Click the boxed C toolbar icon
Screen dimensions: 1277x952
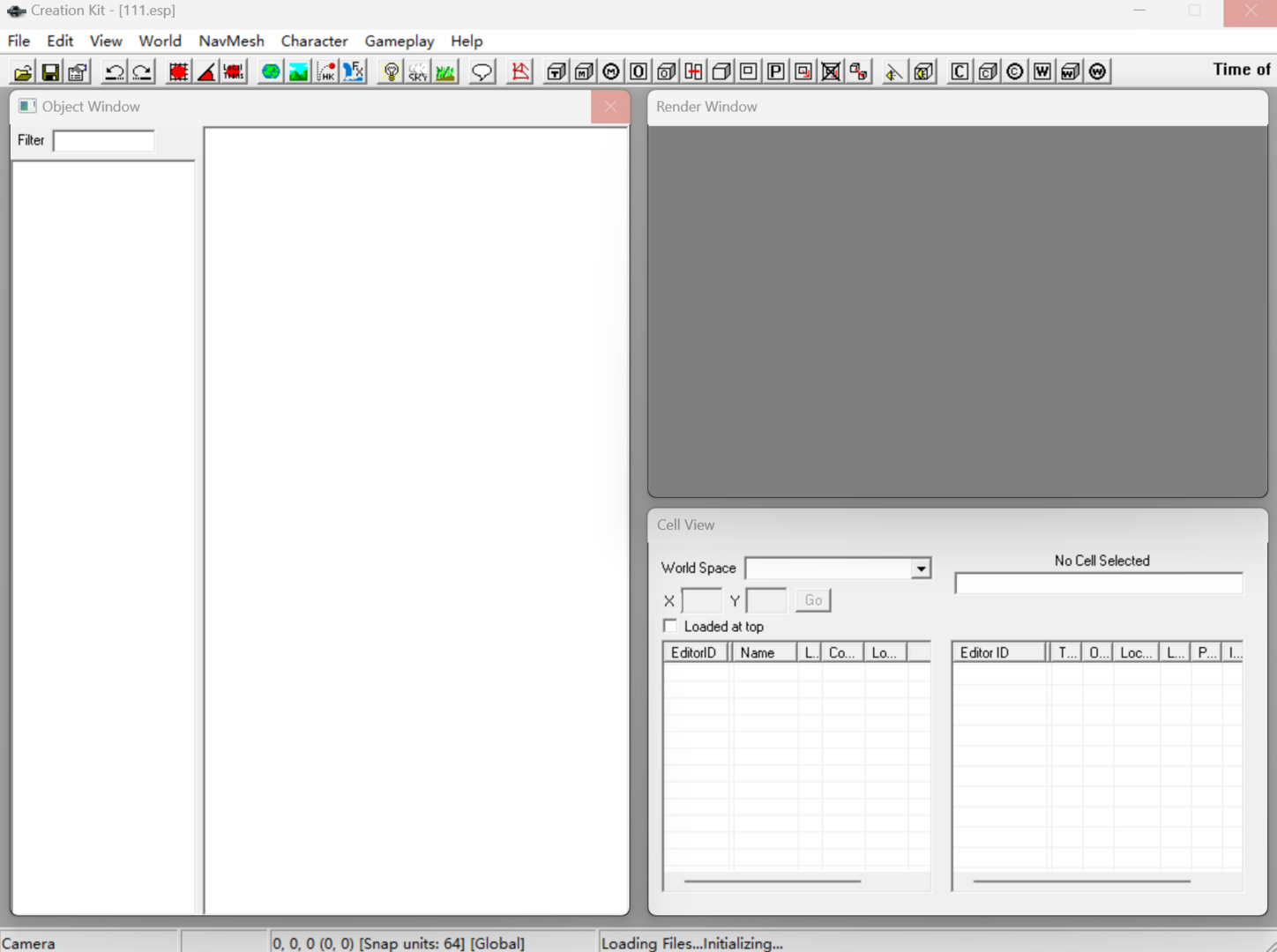point(960,71)
